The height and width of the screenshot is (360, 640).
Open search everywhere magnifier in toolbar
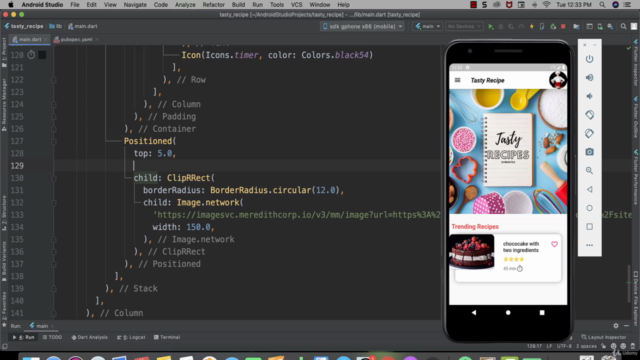click(623, 27)
